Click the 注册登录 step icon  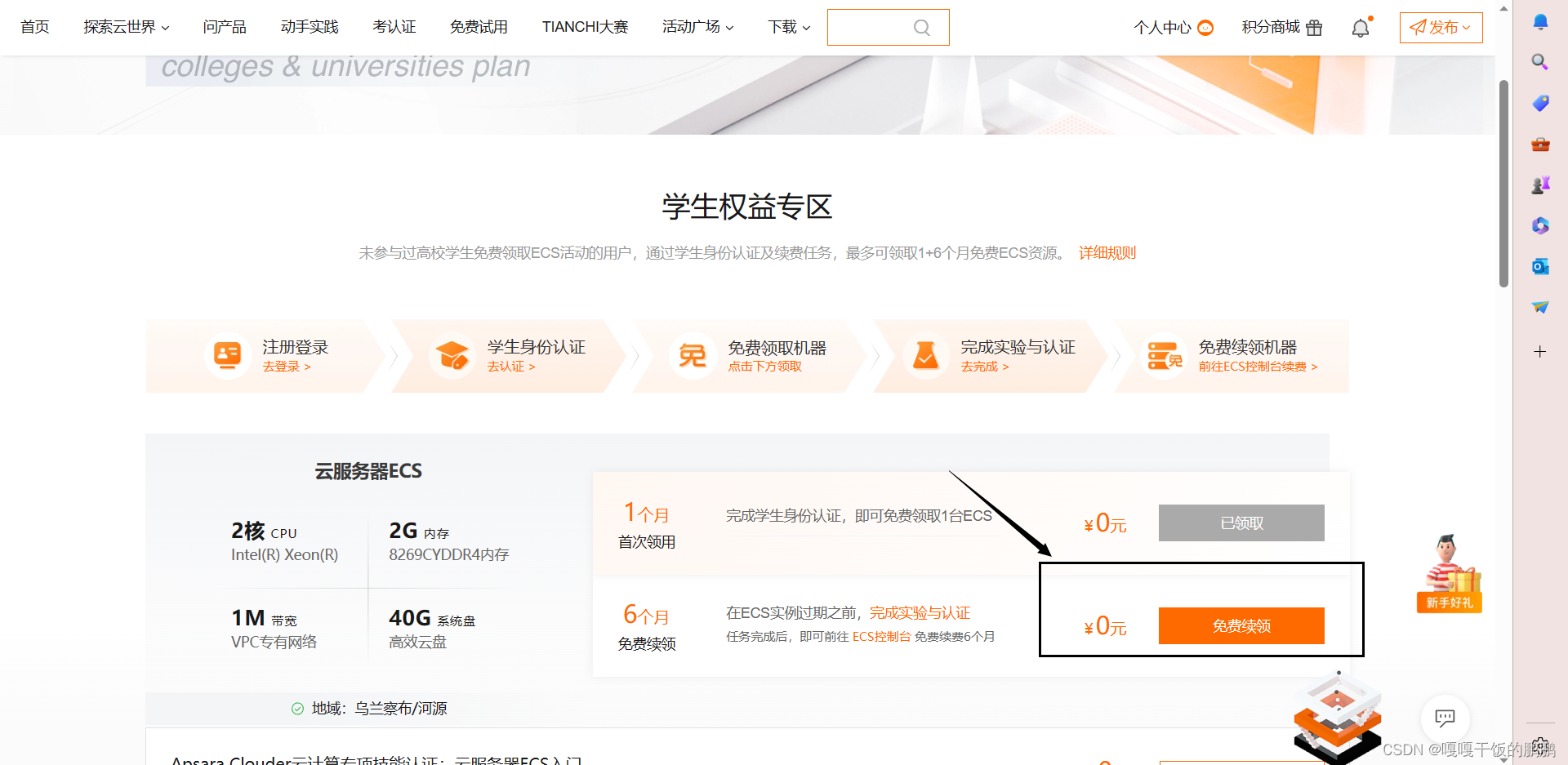pos(227,356)
